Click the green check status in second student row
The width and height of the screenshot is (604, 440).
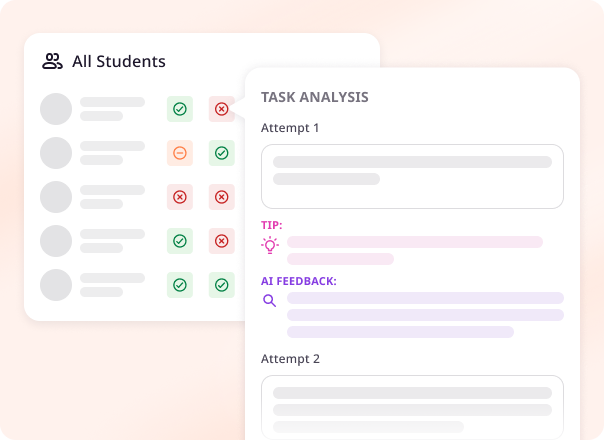(x=221, y=153)
